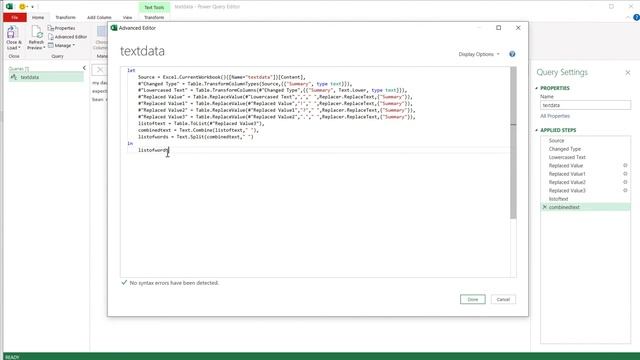Image resolution: width=640 pixels, height=360 pixels.
Task: Click the Name input field showing textdata
Action: tap(585, 105)
